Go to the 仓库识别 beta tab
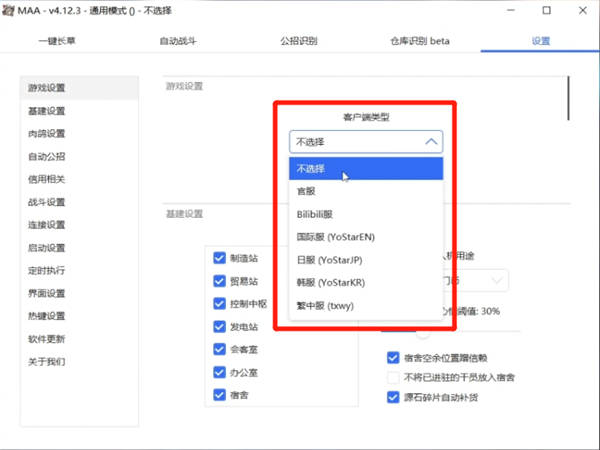Screen dimensions: 600x450 tap(419, 41)
